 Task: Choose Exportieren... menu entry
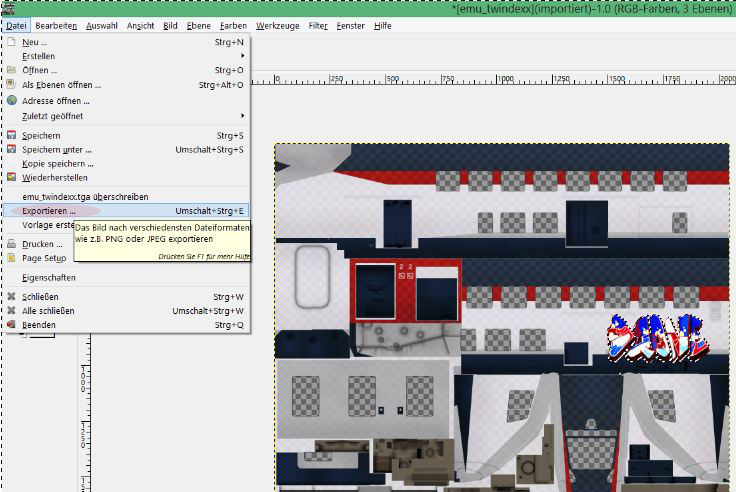tap(126, 211)
